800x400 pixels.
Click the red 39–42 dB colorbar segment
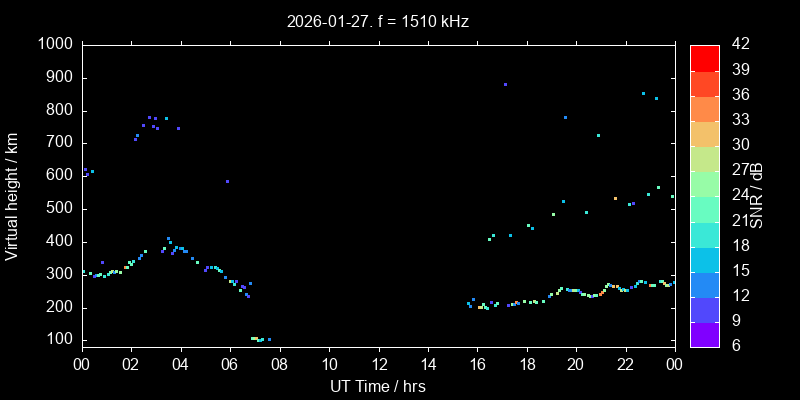pyautogui.click(x=705, y=58)
